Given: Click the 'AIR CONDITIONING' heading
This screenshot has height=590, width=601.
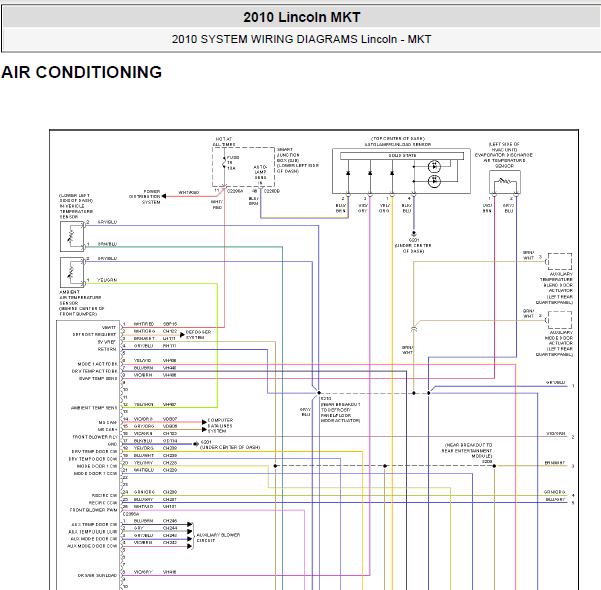Looking at the screenshot, I should coord(82,72).
